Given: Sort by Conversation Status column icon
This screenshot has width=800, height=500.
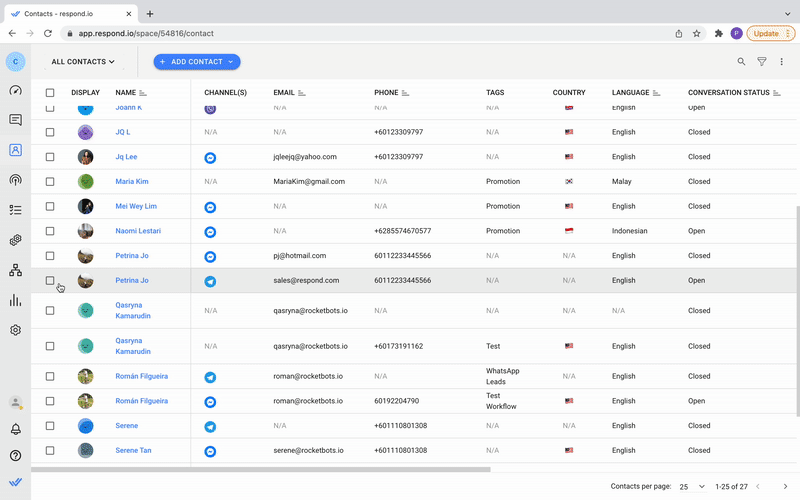Looking at the screenshot, I should pyautogui.click(x=777, y=93).
